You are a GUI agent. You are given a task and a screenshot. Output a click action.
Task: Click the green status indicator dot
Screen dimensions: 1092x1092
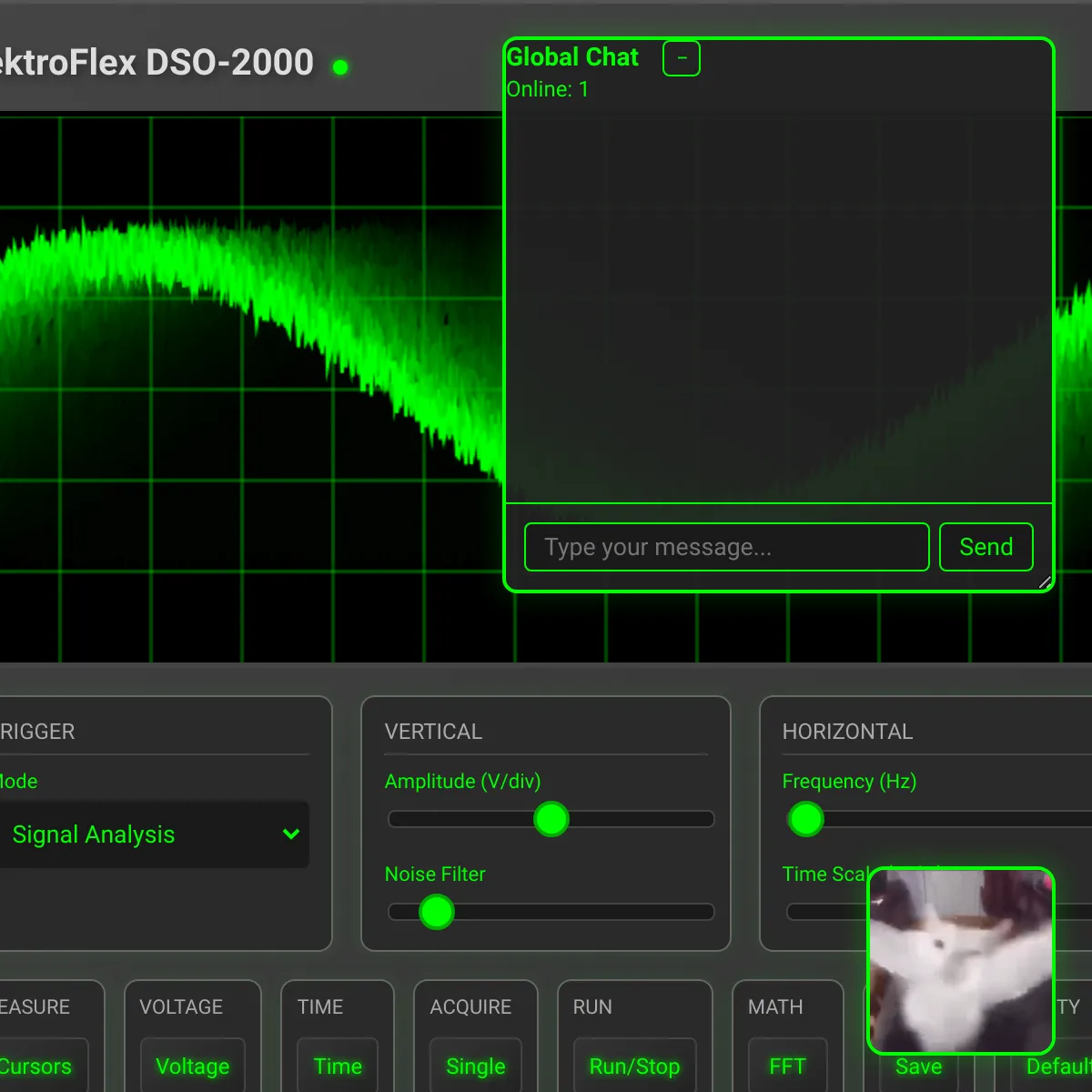pos(340,67)
